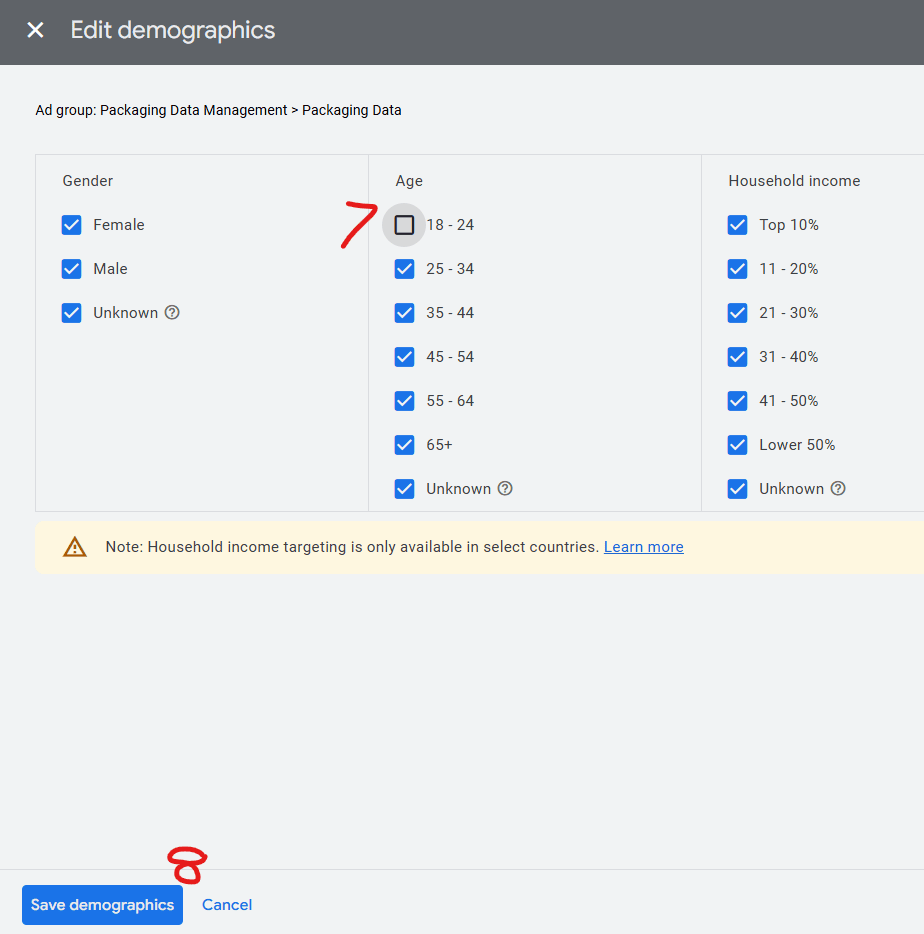Screen dimensions: 924x934
Task: Open help icon beside Age Unknown
Action: pyautogui.click(x=505, y=488)
